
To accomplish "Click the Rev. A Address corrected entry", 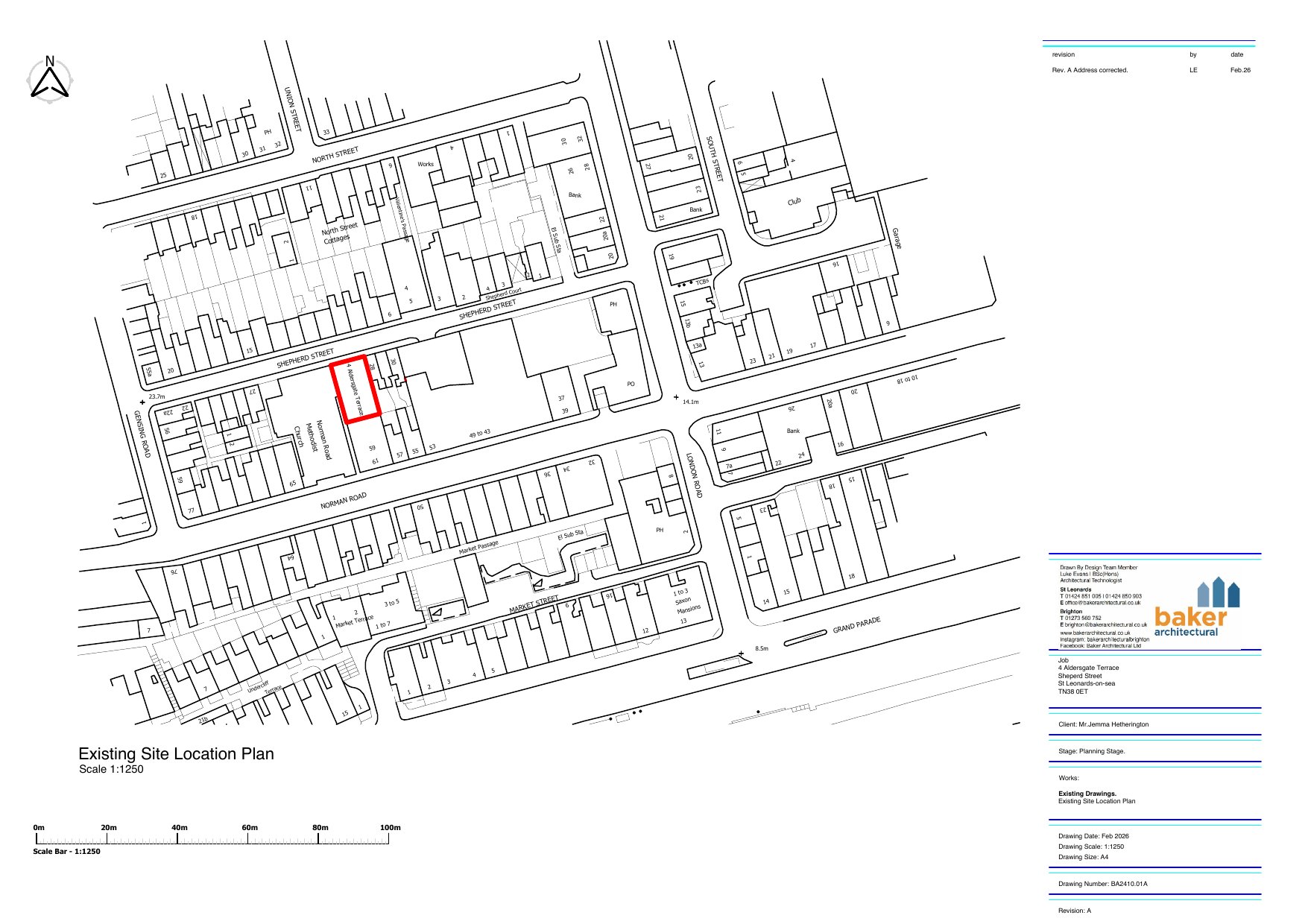I will [x=1090, y=70].
